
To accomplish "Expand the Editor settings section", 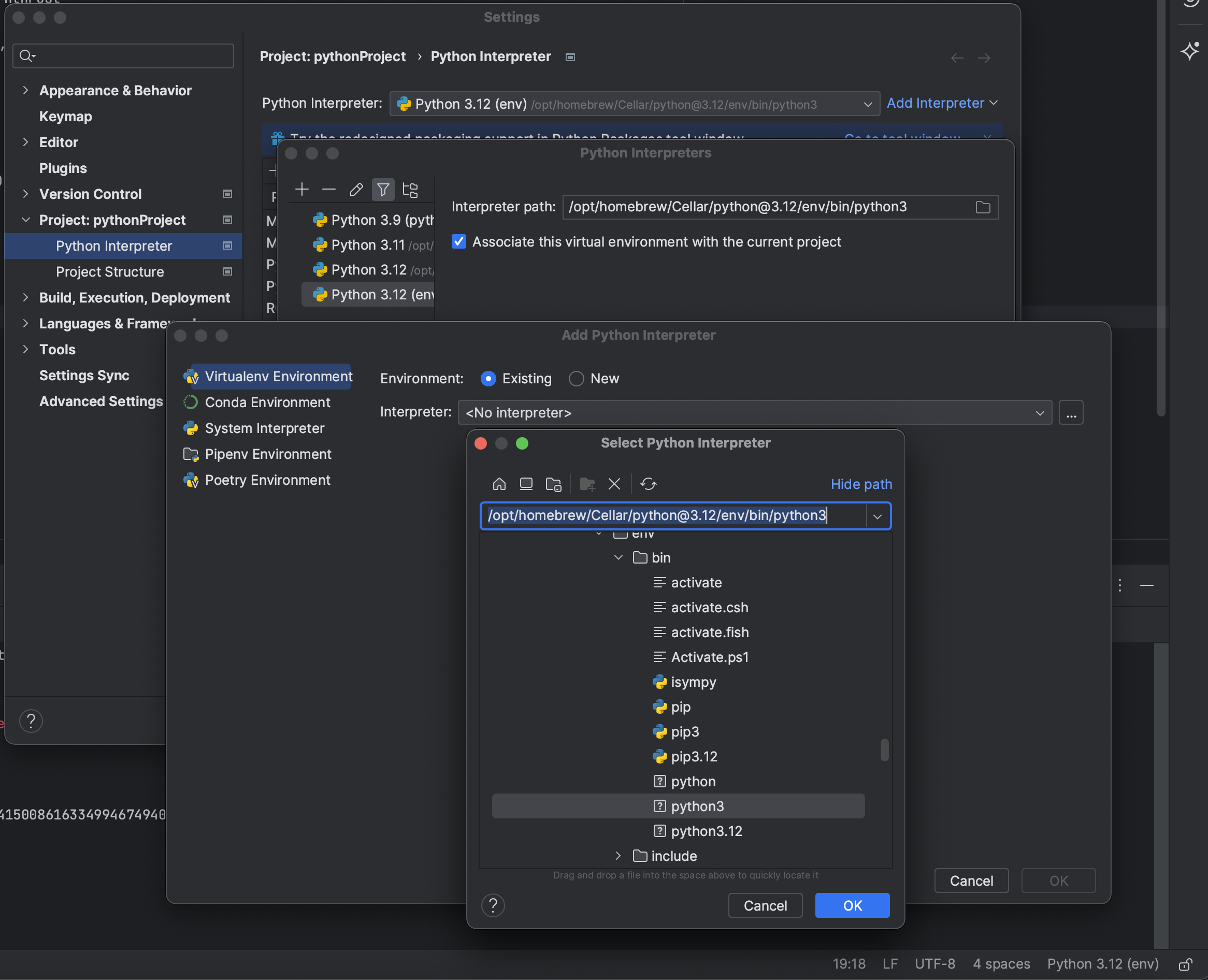I will 25,142.
